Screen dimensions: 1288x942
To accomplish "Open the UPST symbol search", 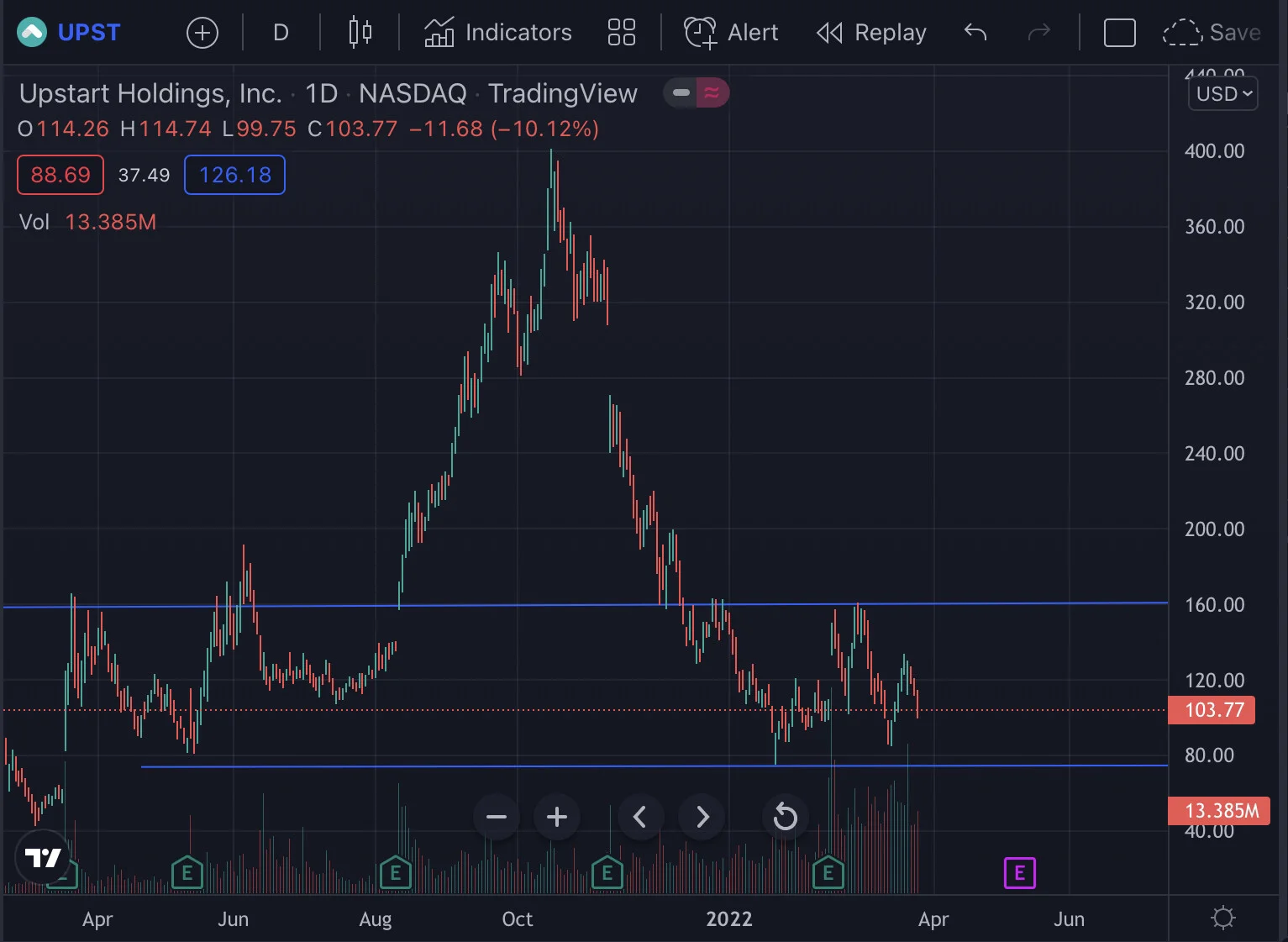I will tap(69, 33).
